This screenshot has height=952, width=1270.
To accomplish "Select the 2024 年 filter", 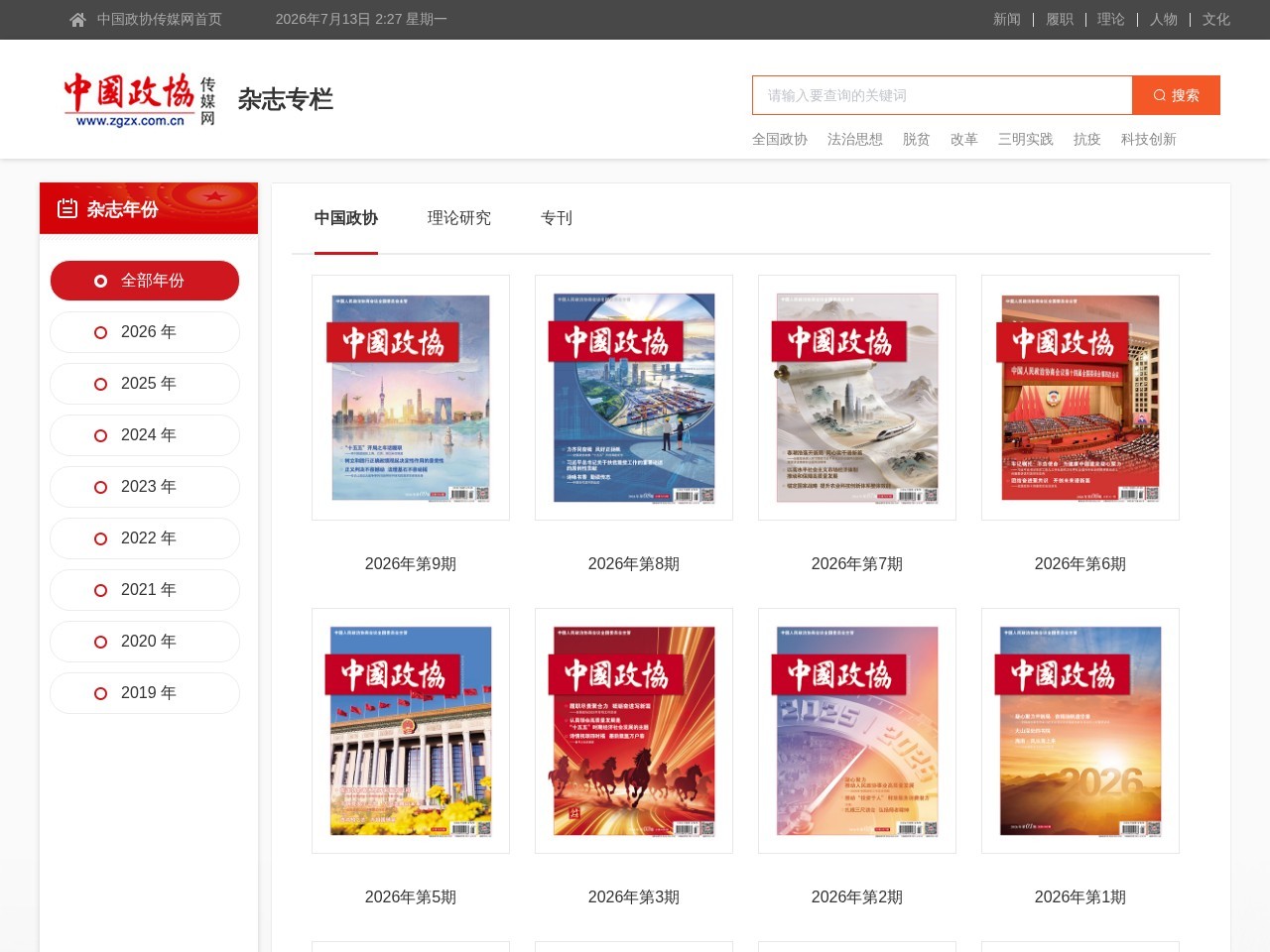I will pos(145,435).
